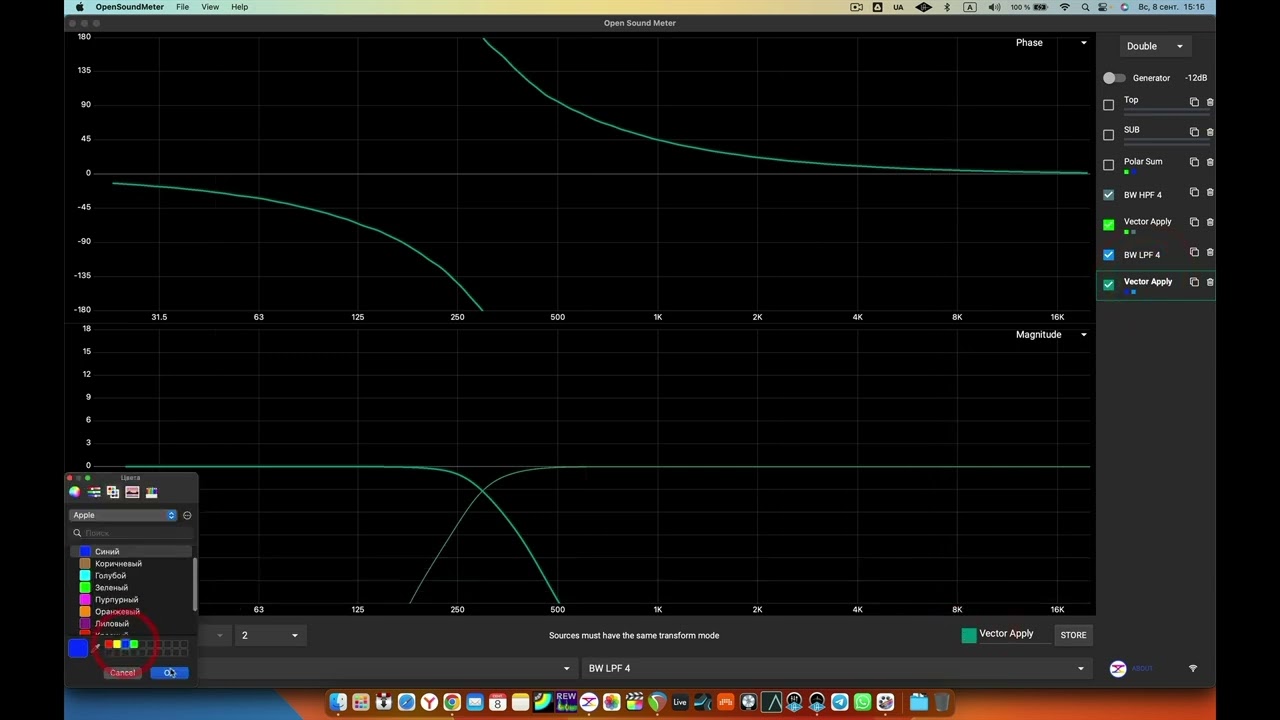Uncheck the green Vector Apply checkbox
Screen dimensions: 1280x720
click(1108, 225)
